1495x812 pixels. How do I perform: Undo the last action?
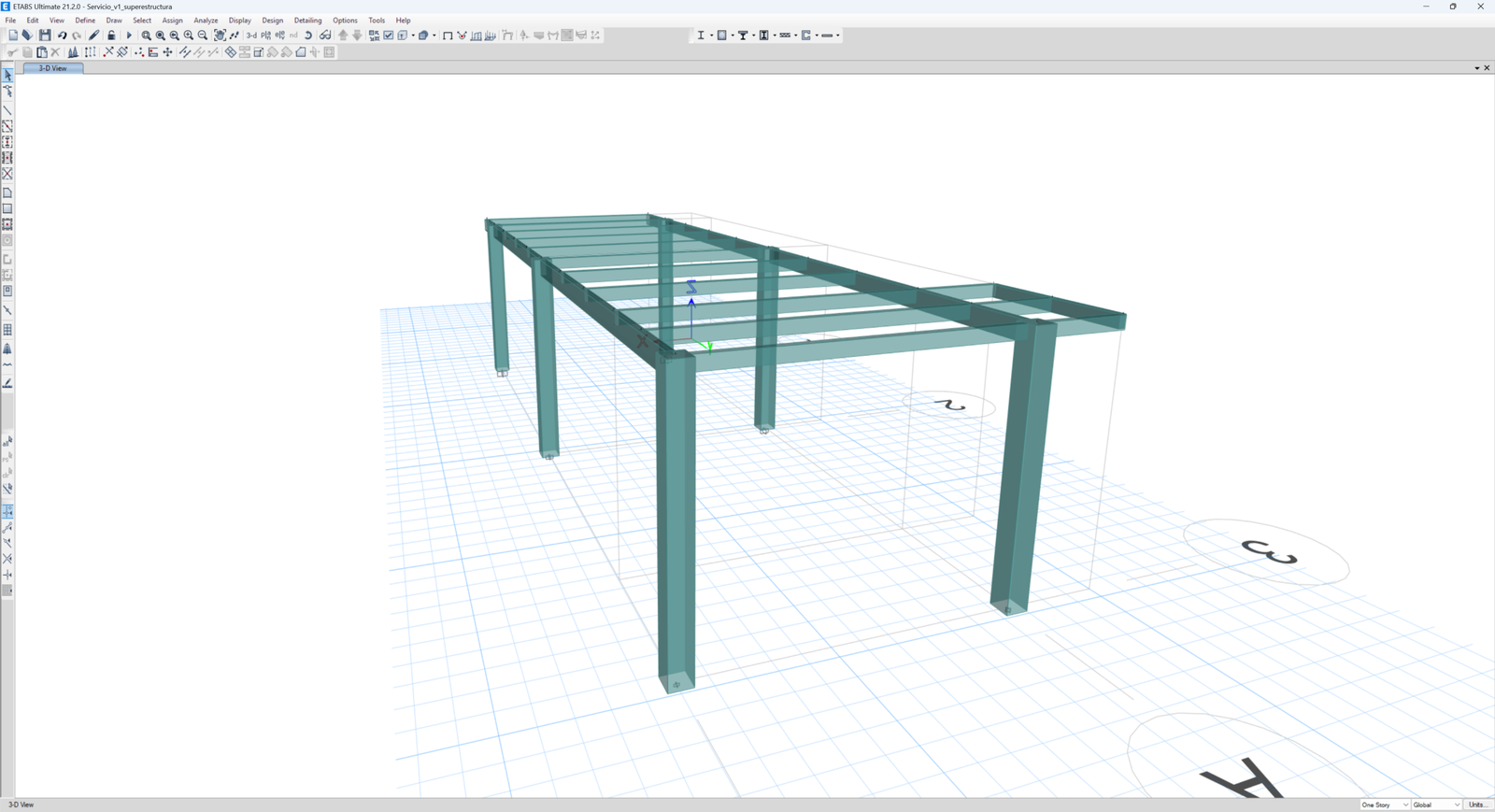[x=63, y=36]
